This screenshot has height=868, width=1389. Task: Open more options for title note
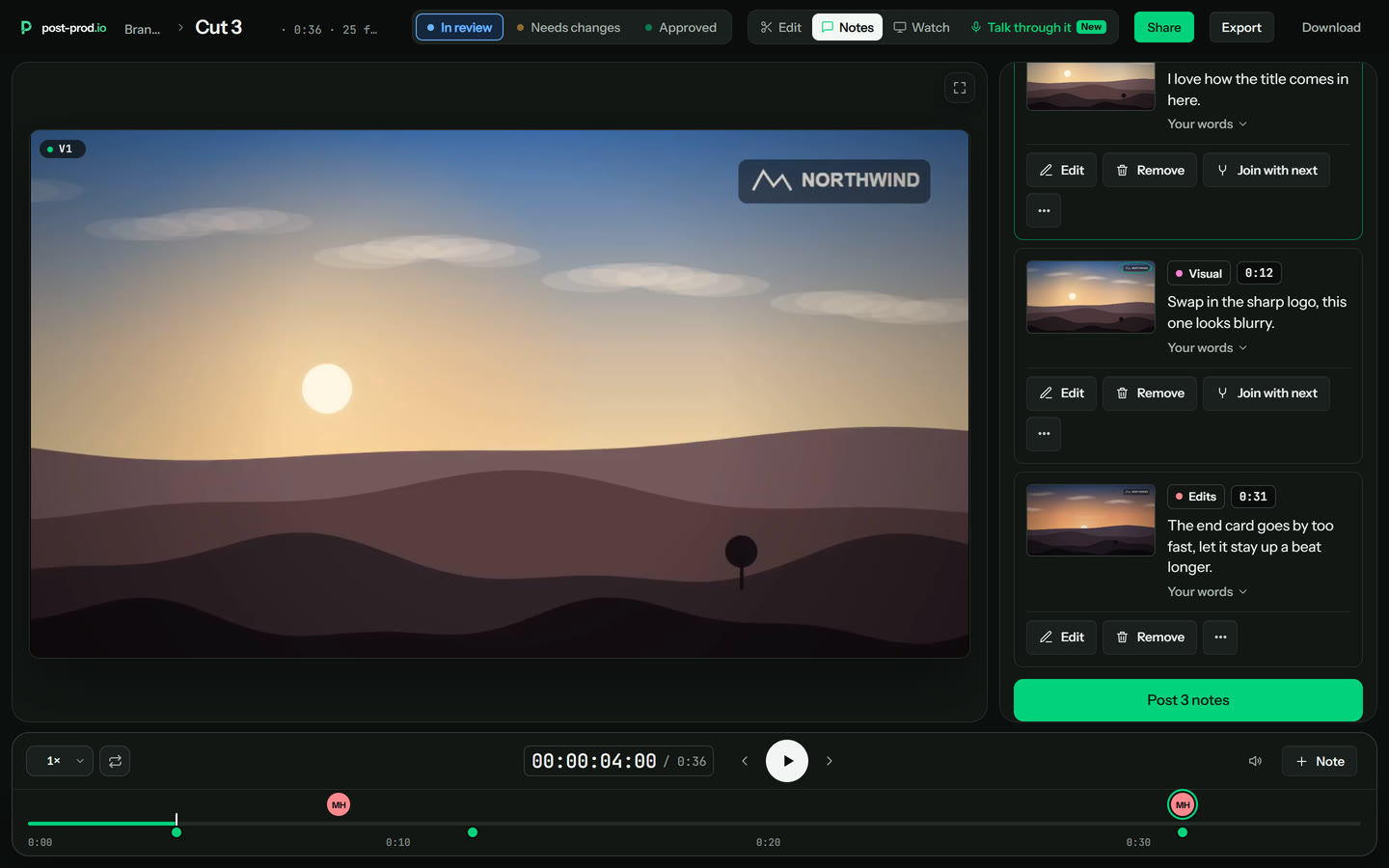pos(1044,210)
